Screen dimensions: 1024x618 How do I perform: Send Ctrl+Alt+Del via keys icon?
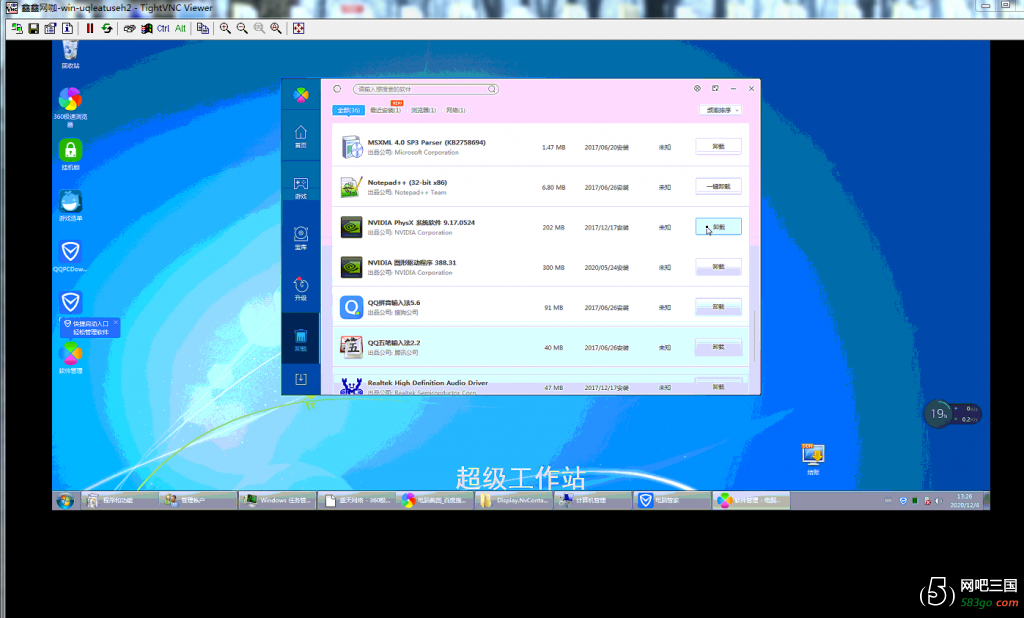(x=129, y=28)
